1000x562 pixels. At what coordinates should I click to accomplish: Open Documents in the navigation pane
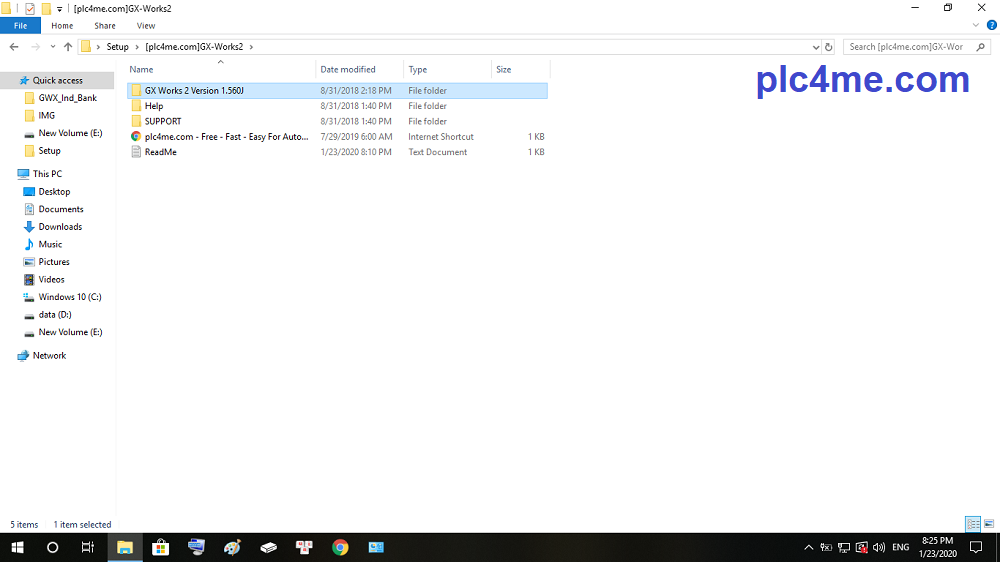[x=61, y=209]
